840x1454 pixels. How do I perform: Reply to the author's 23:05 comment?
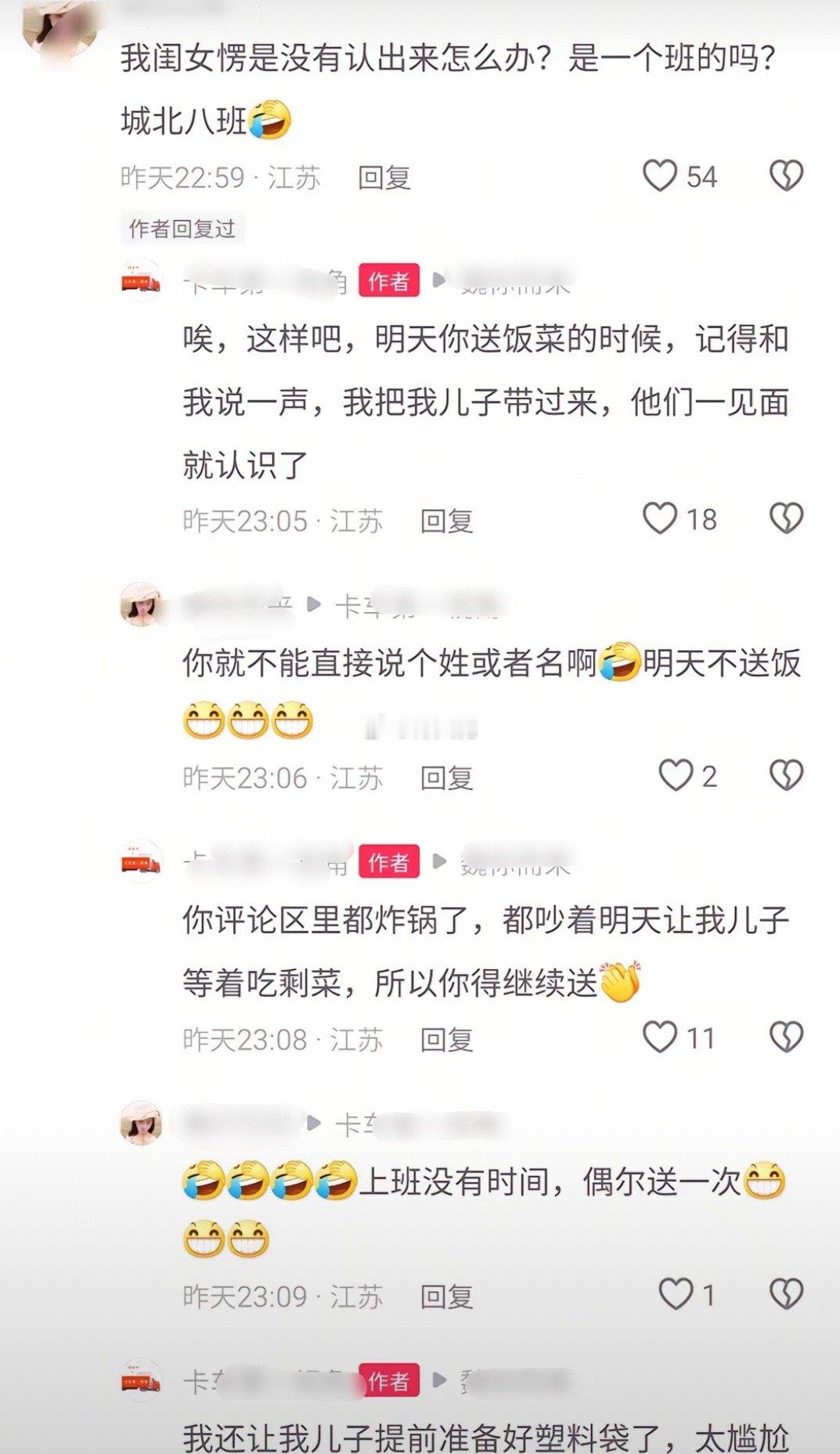click(447, 521)
